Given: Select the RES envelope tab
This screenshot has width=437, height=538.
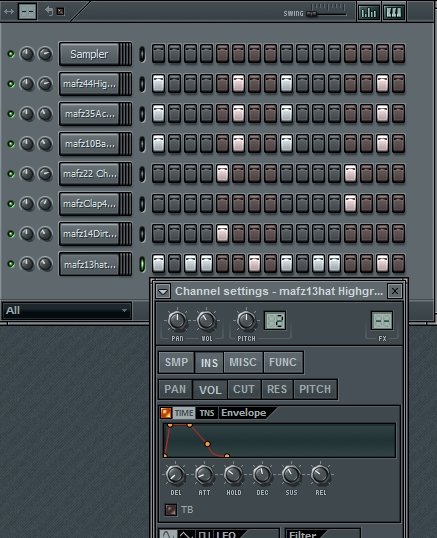Looking at the screenshot, I should (277, 389).
